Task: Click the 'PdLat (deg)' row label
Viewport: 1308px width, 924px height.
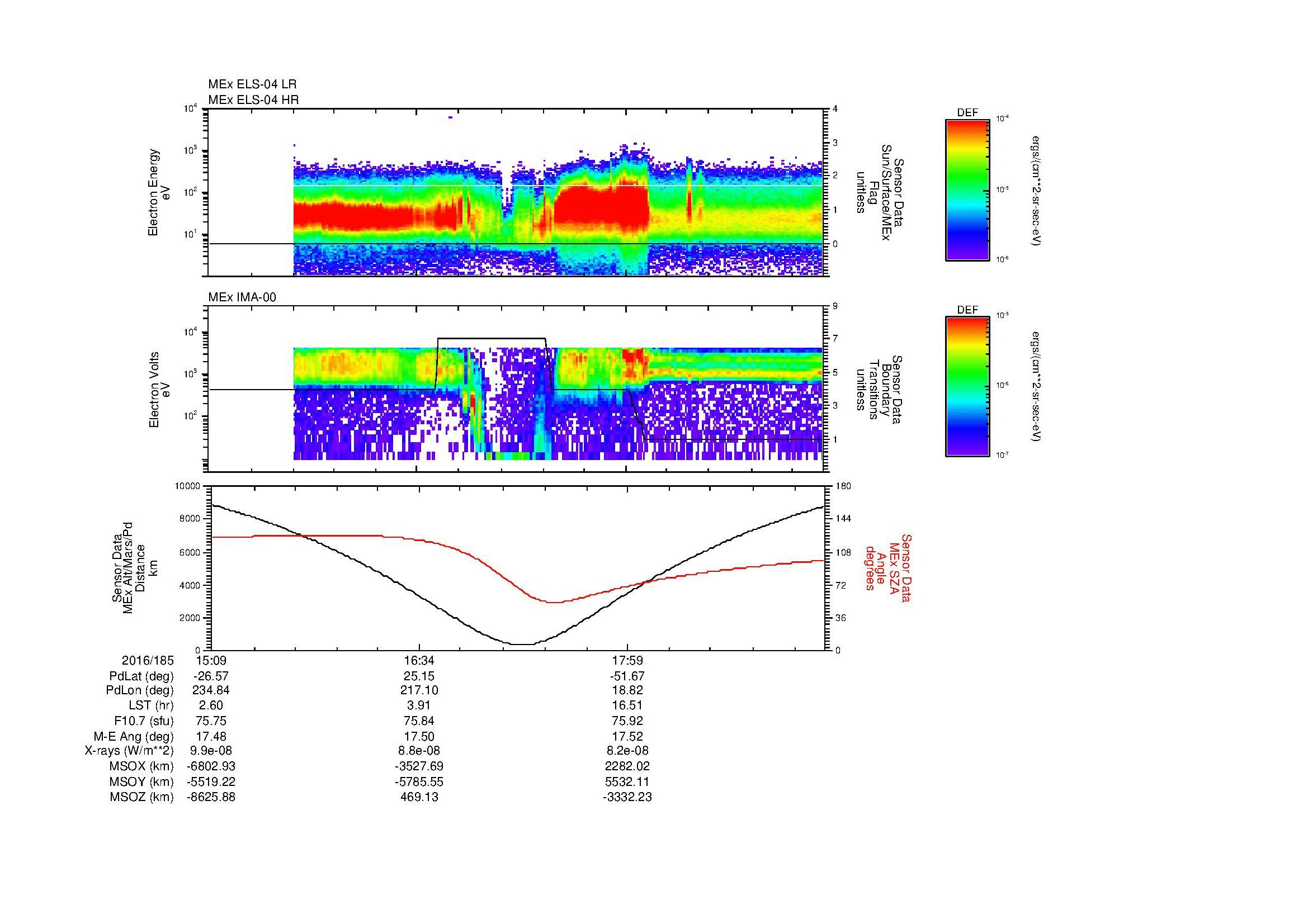Action: click(x=141, y=676)
